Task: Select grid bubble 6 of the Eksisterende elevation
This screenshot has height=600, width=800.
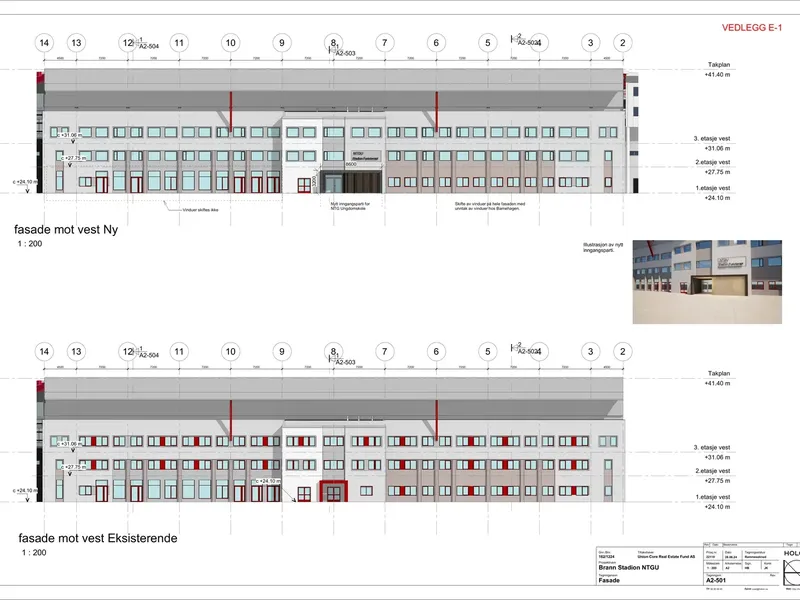Action: tap(436, 352)
